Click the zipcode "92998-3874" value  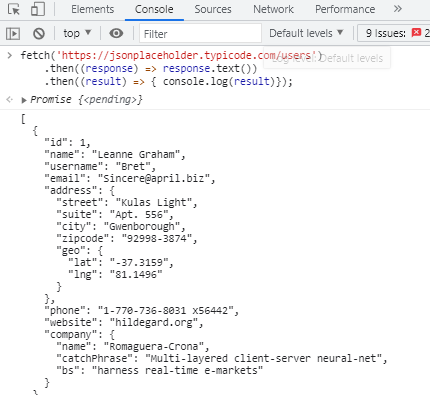click(157, 238)
